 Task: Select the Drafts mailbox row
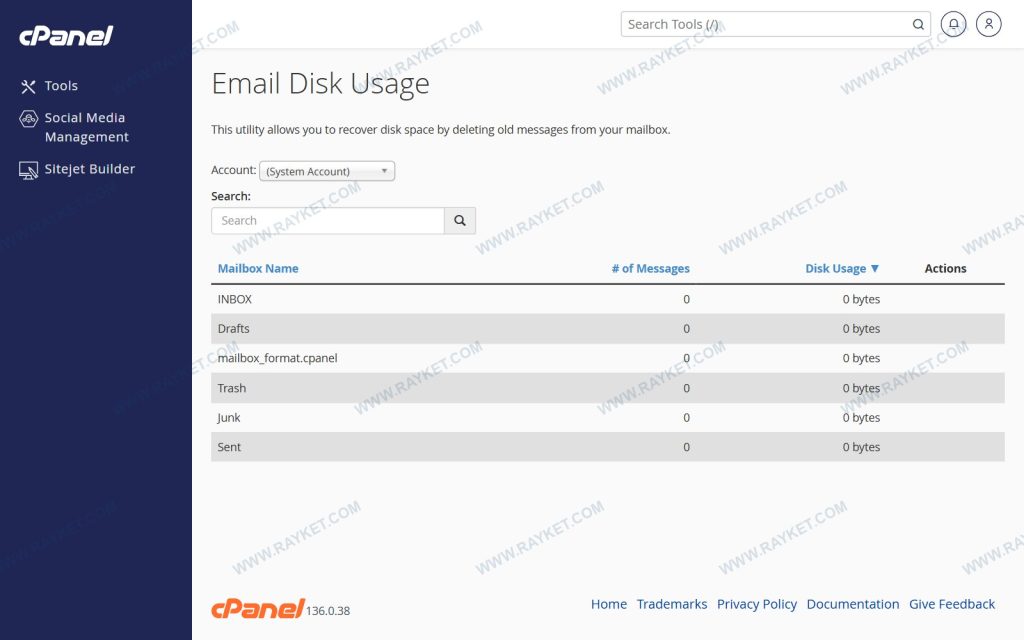(x=607, y=328)
